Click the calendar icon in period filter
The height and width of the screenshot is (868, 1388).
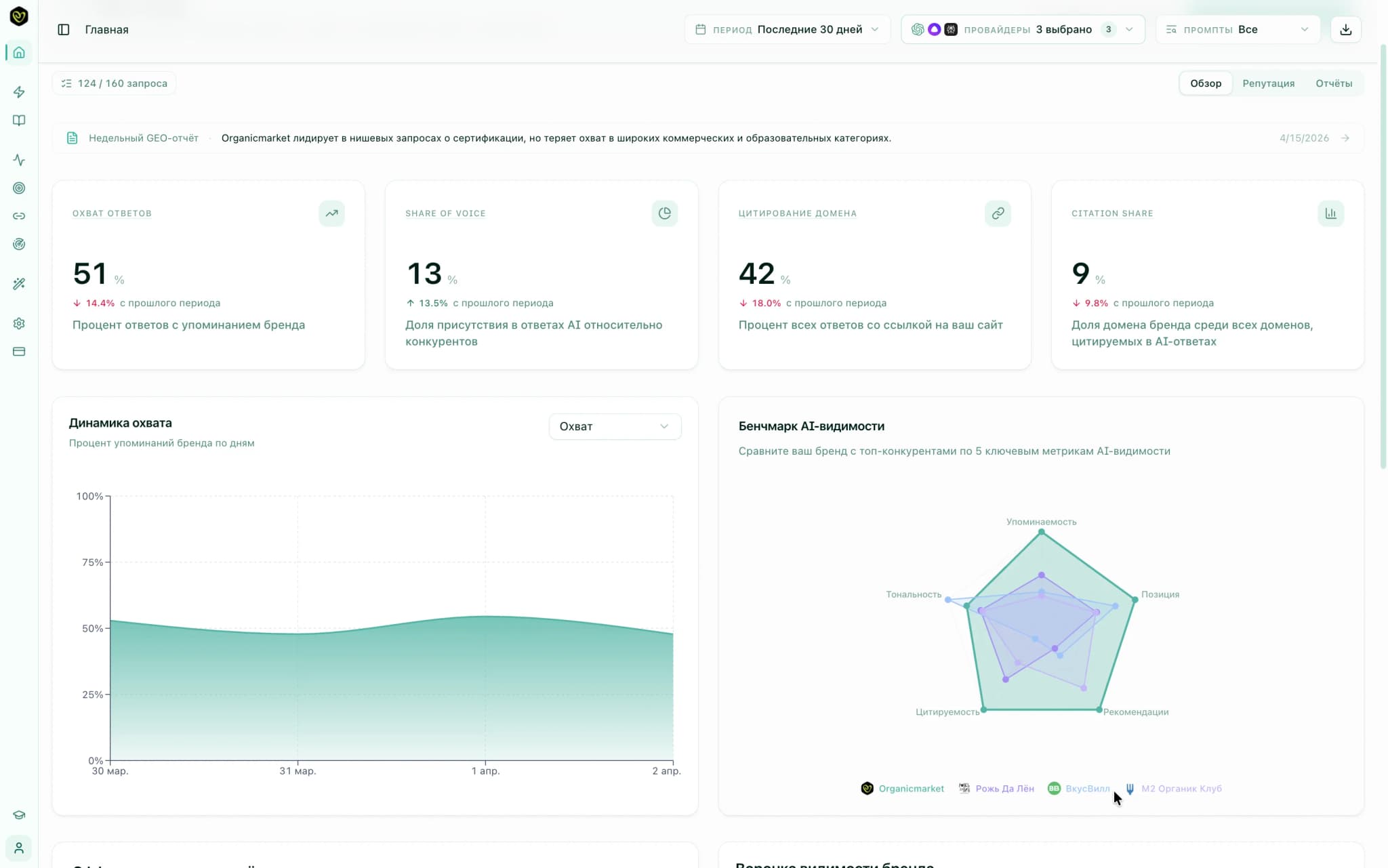pyautogui.click(x=701, y=30)
